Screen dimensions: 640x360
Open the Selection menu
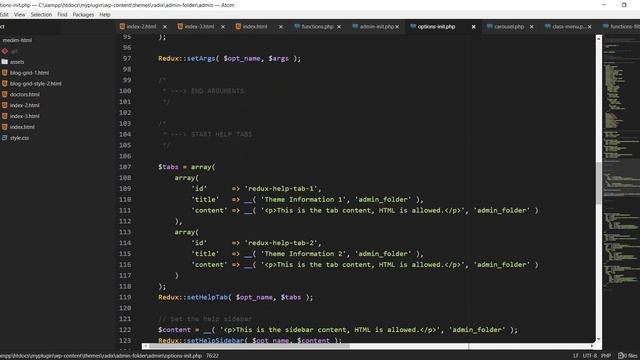[41, 14]
